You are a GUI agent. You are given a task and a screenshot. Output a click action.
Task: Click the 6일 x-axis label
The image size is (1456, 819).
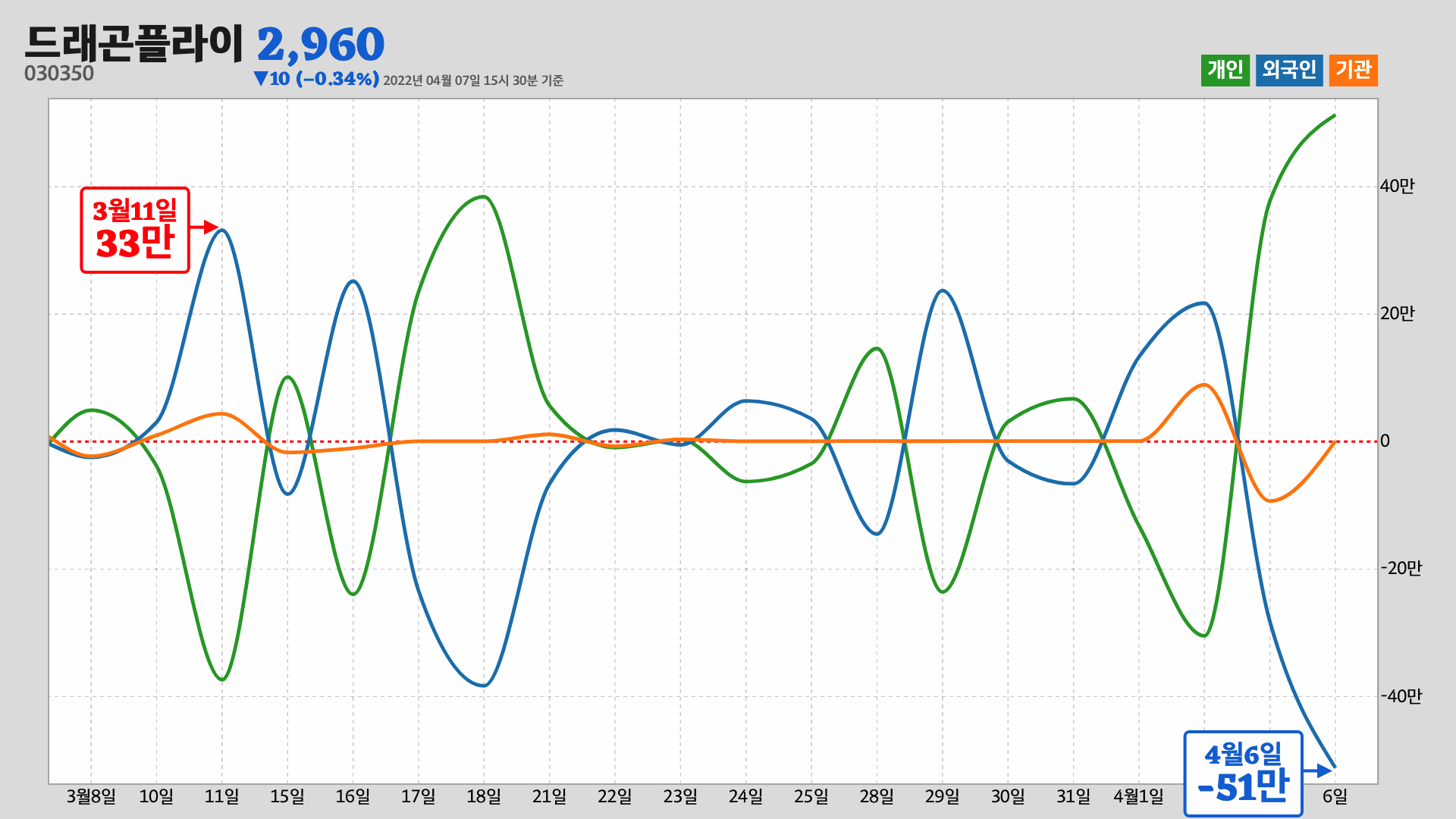pos(1335,796)
